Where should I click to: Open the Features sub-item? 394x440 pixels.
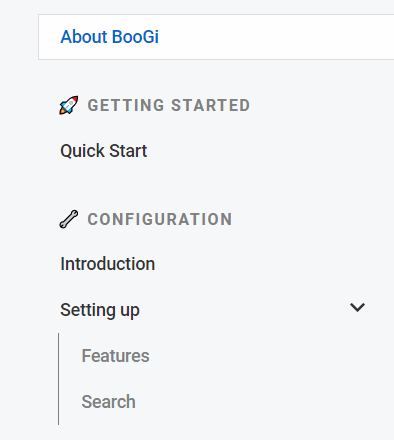pyautogui.click(x=115, y=356)
